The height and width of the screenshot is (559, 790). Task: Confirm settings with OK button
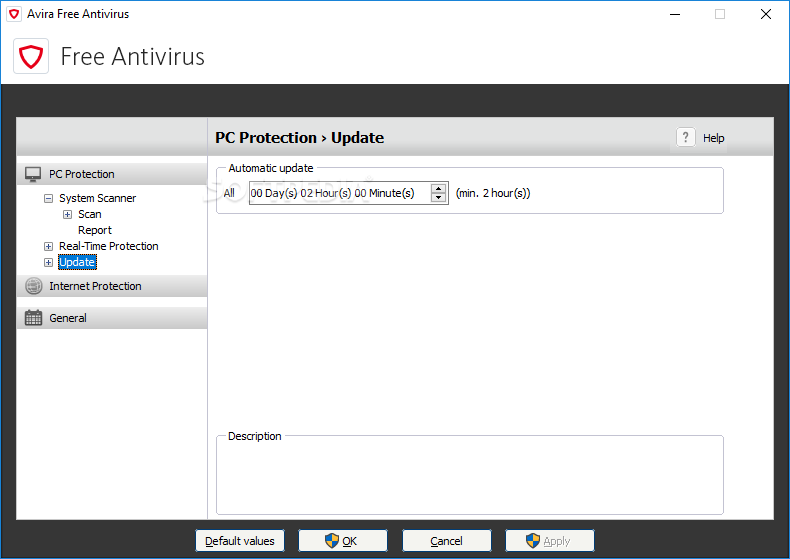click(x=343, y=541)
